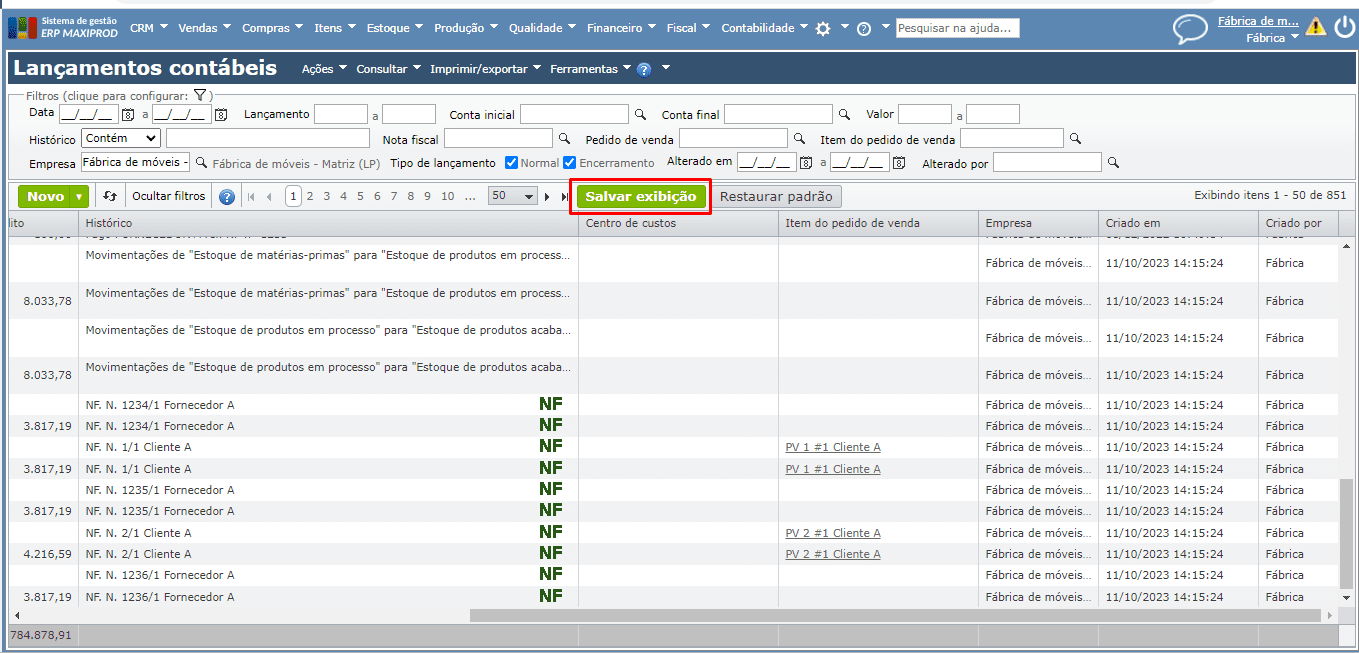The width and height of the screenshot is (1359, 653).
Task: Open the PV 1 #1 Cliente A link
Action: coord(833,447)
